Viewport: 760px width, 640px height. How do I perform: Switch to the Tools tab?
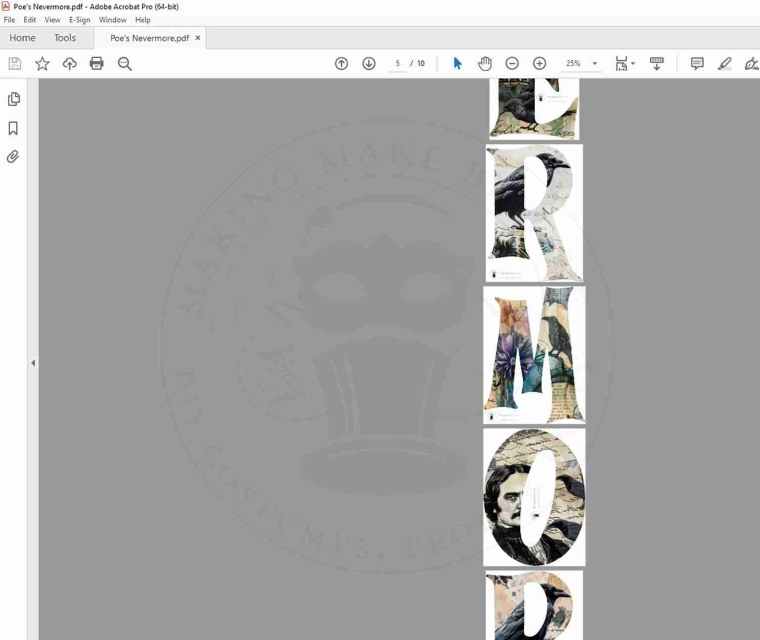[x=65, y=38]
